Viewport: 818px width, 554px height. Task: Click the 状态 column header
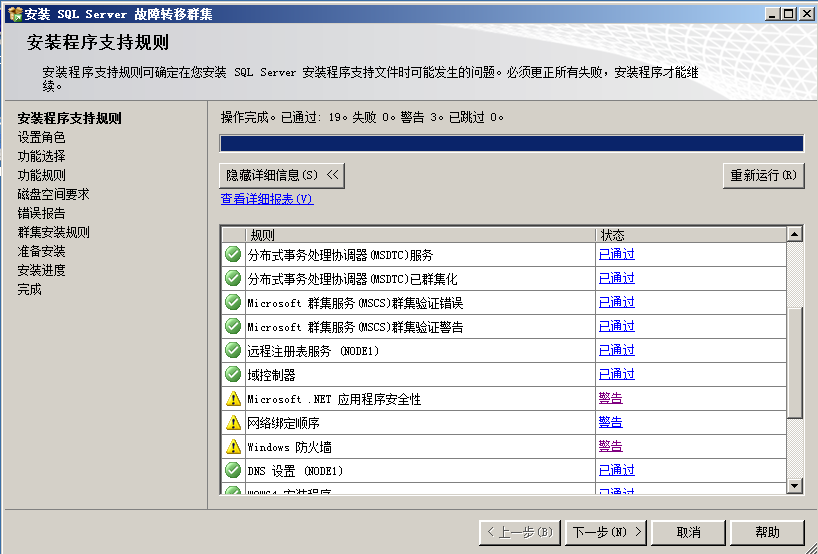[x=691, y=235]
